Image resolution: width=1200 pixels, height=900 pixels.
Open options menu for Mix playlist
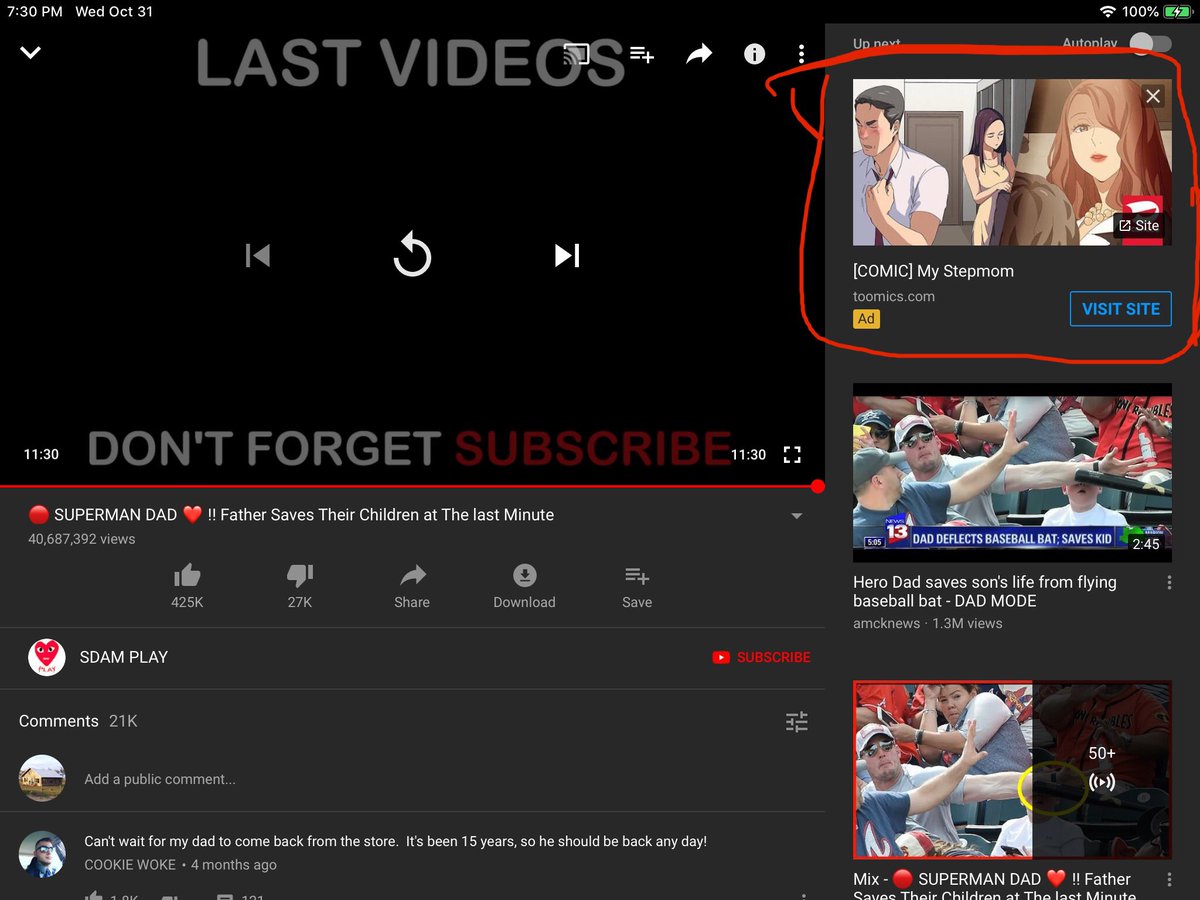[x=1169, y=880]
